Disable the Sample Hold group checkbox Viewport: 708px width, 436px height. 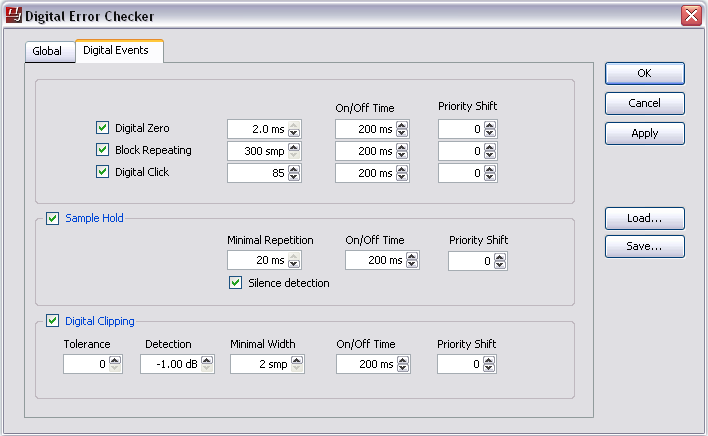point(52,217)
